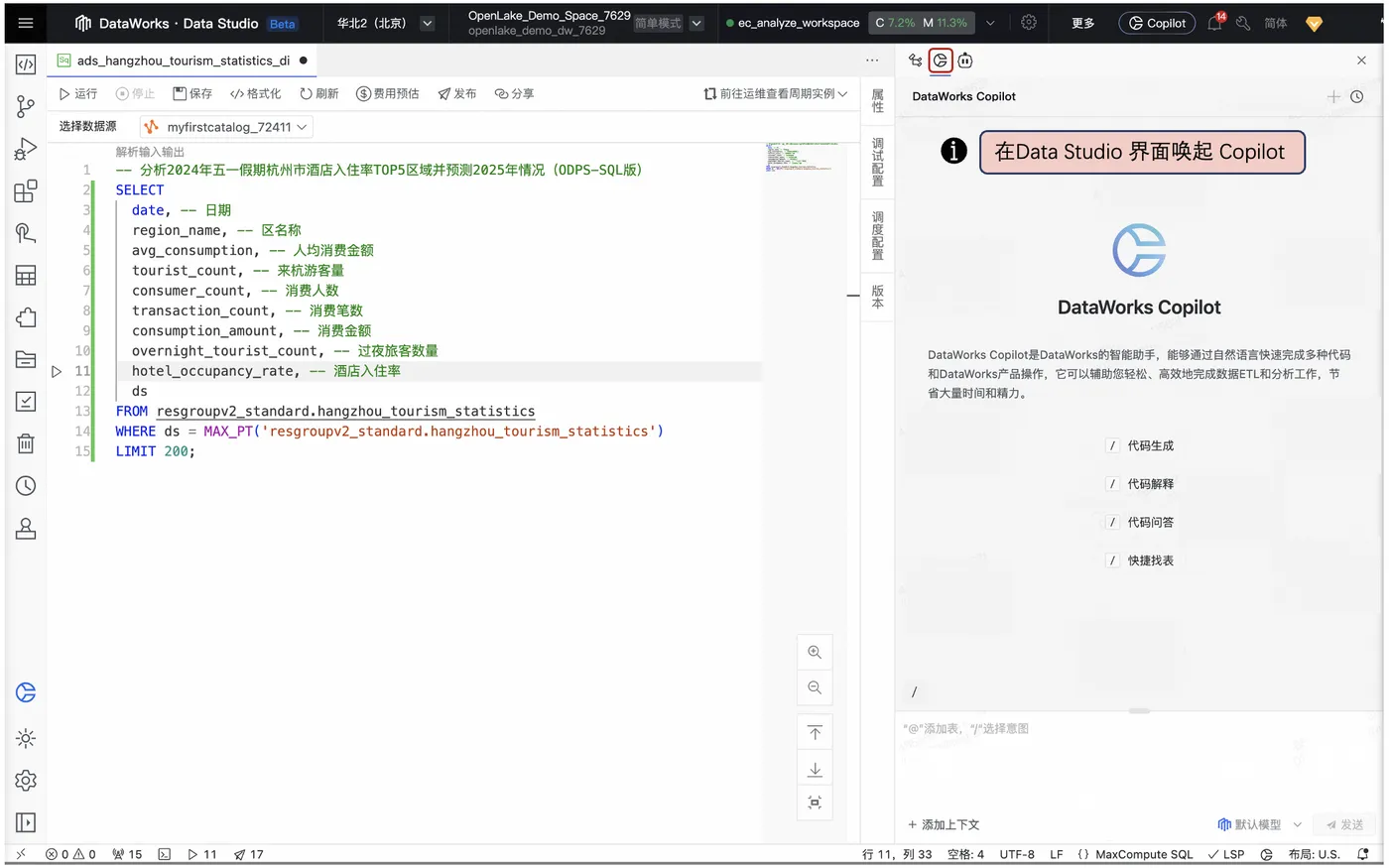Open the editor tab overflow ellipsis menu
Screen dimensions: 1389x868
click(x=872, y=61)
